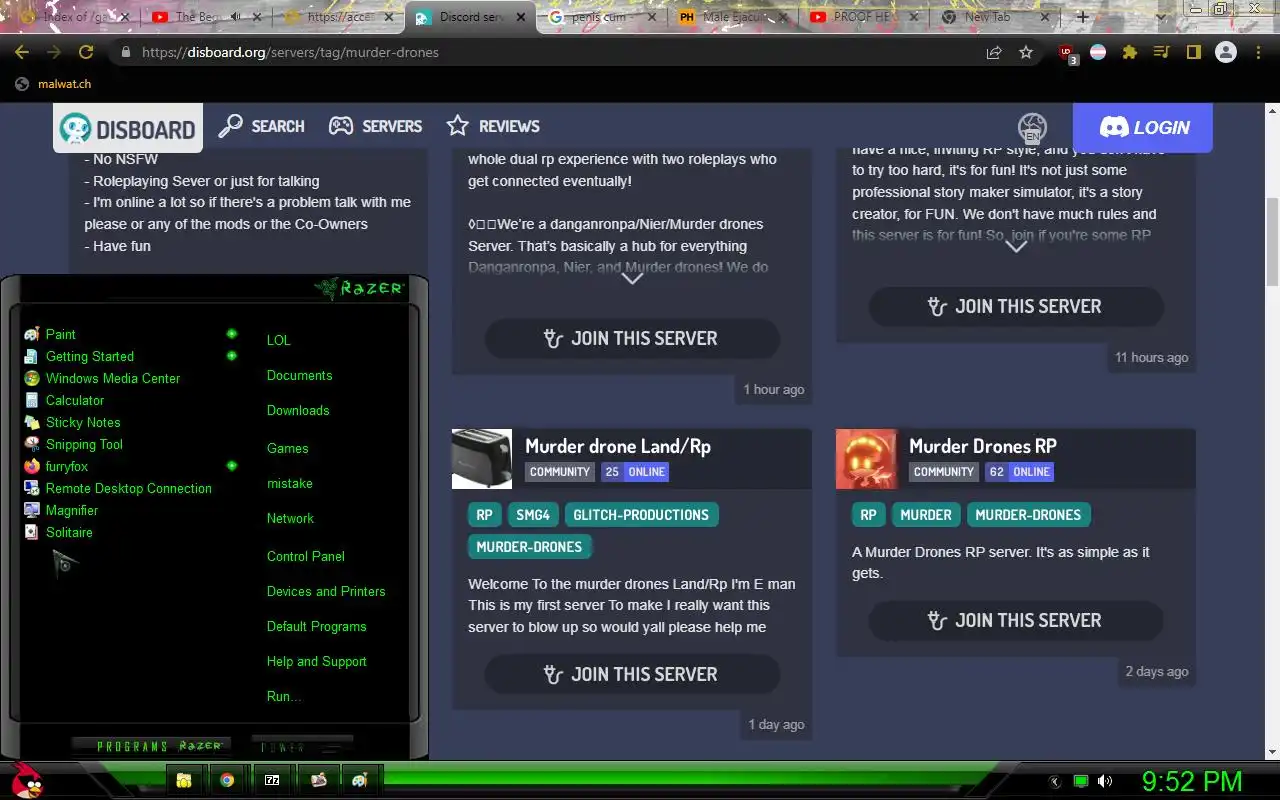
Task: Click the Disboard logo
Action: click(127, 128)
